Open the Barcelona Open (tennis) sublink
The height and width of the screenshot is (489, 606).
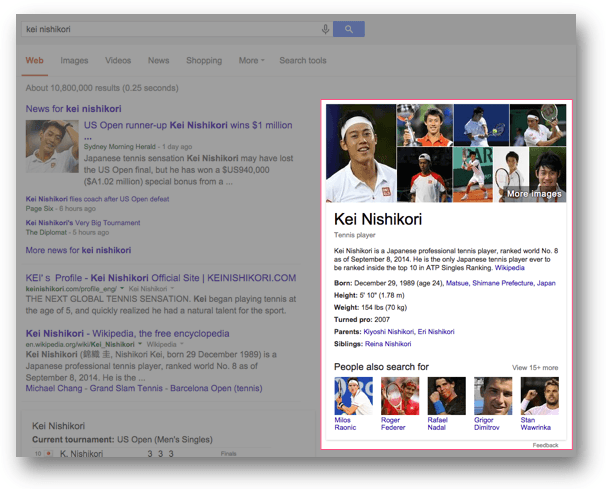click(216, 388)
